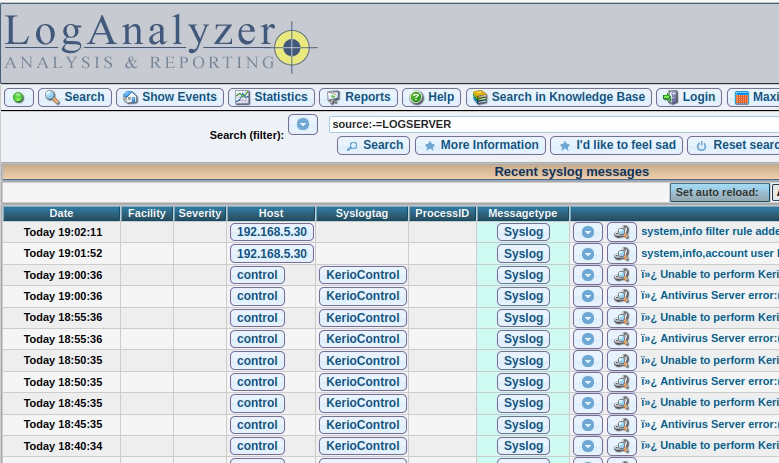Click the details magnifier icon in the 18:40:34 row
Image resolution: width=779 pixels, height=463 pixels.
622,446
